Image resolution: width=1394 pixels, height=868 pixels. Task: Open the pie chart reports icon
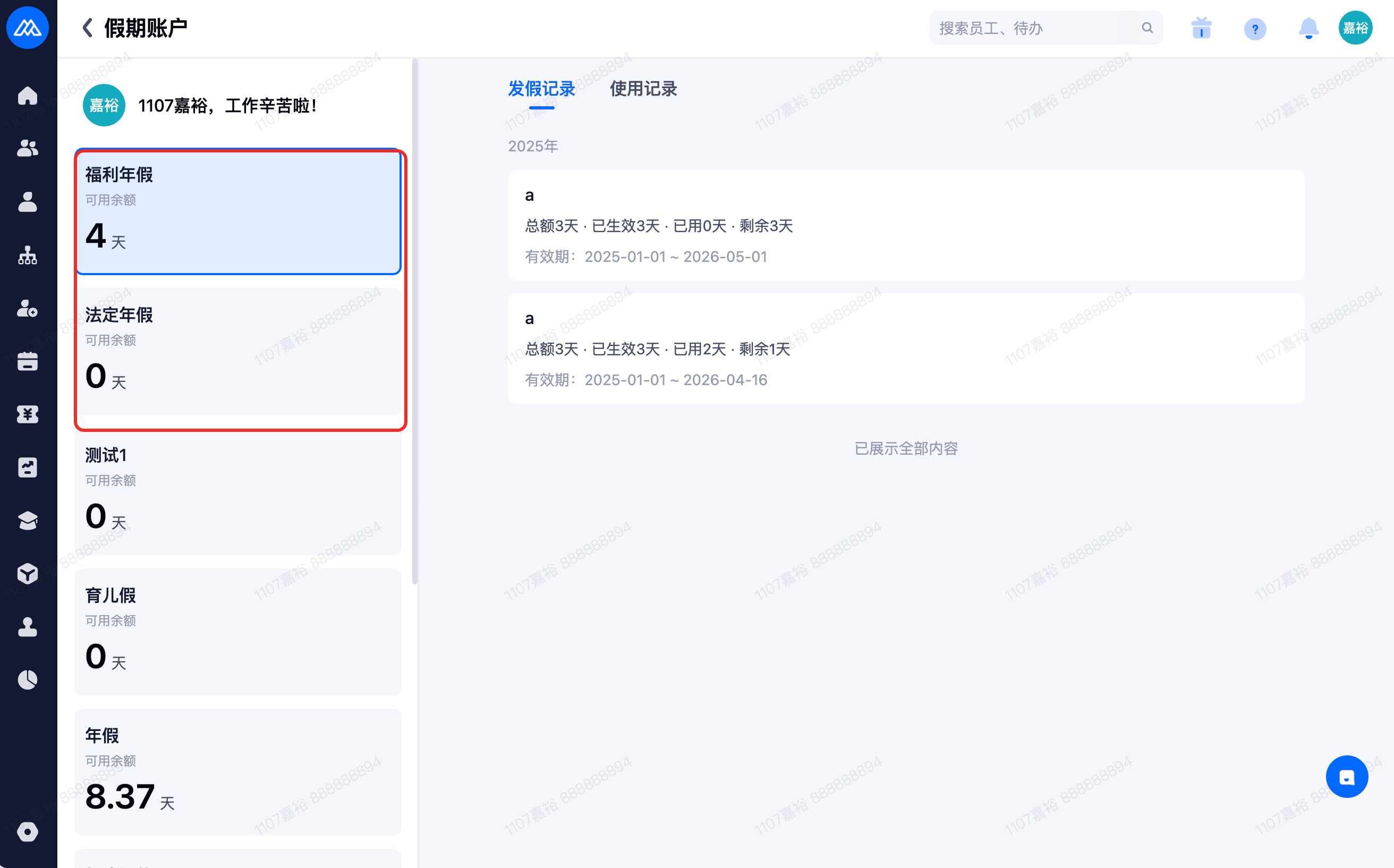[28, 680]
